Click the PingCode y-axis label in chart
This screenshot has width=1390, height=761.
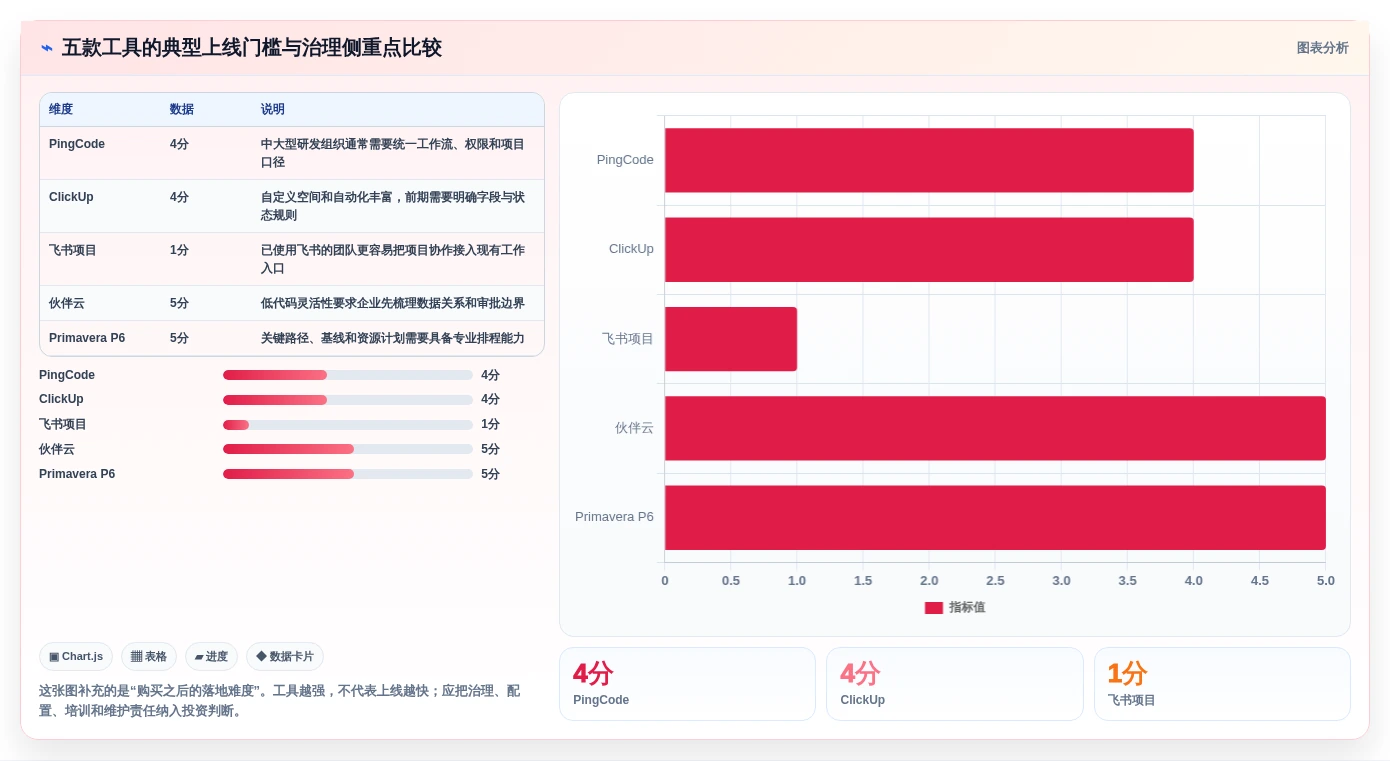(x=625, y=160)
